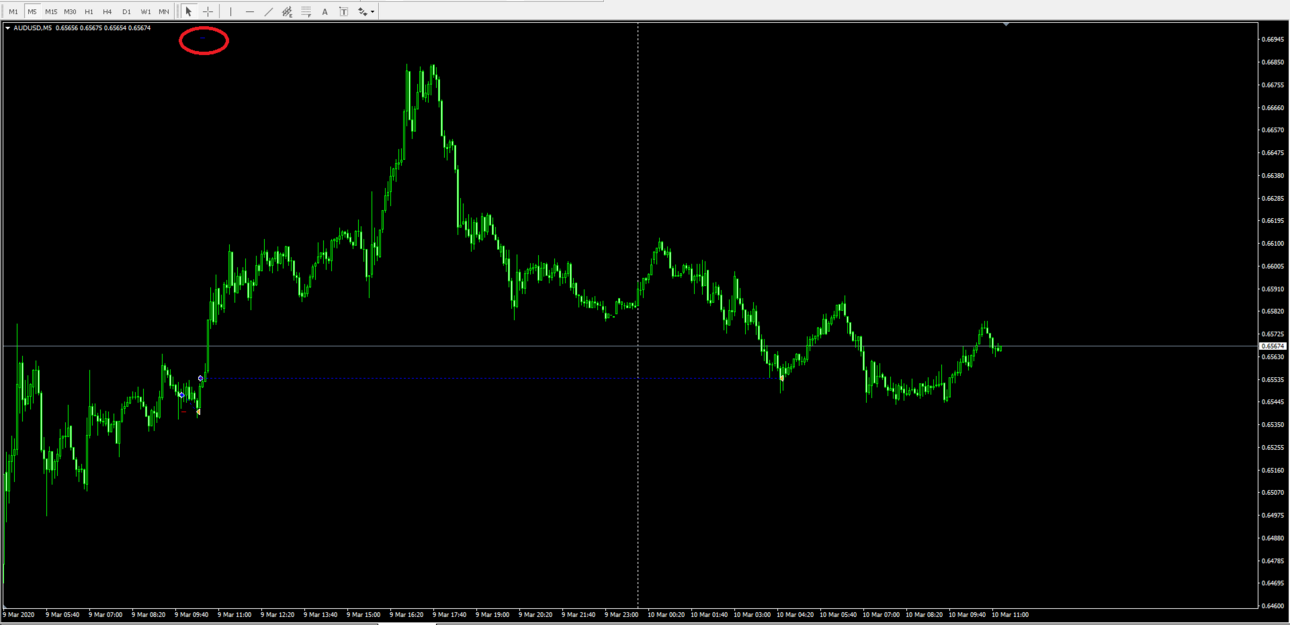Switch chart to H1 timeframe

89,12
